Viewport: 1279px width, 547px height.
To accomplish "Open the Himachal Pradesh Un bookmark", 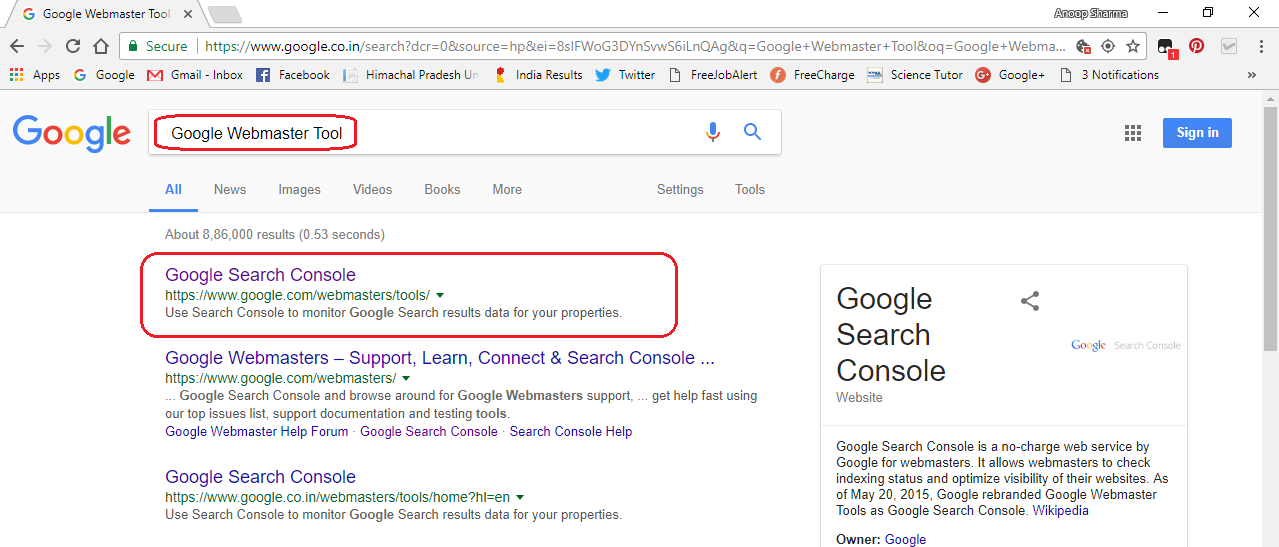I will tap(410, 75).
